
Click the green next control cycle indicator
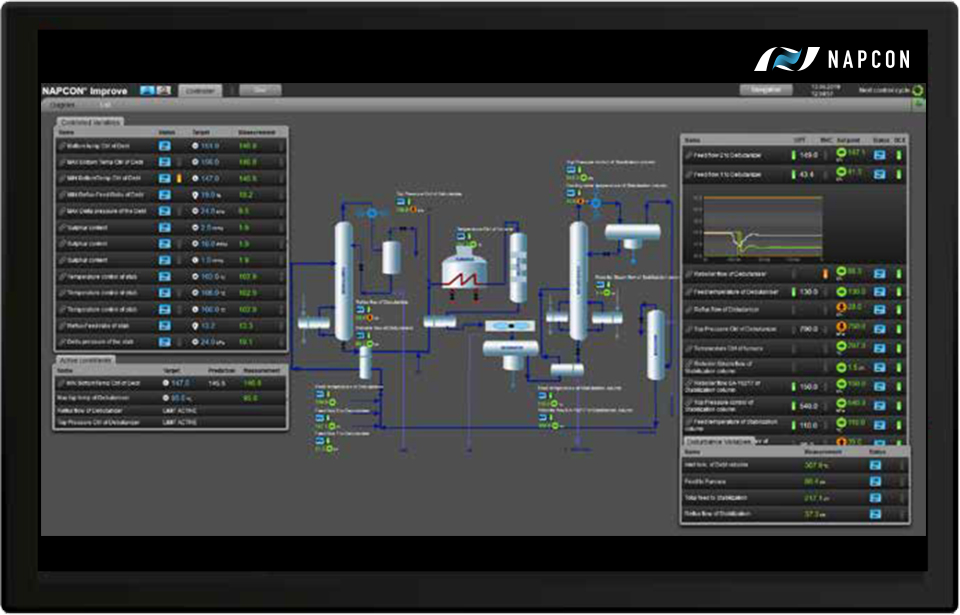(x=918, y=90)
